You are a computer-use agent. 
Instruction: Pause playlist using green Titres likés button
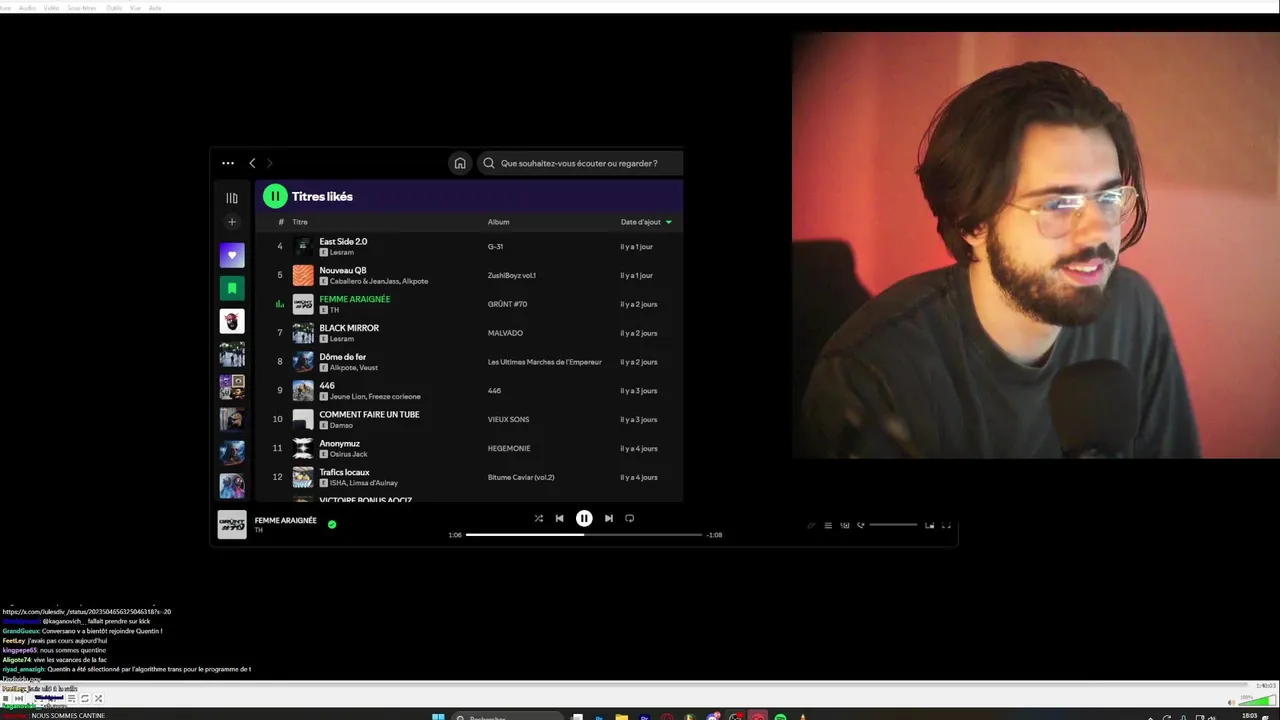[x=275, y=196]
